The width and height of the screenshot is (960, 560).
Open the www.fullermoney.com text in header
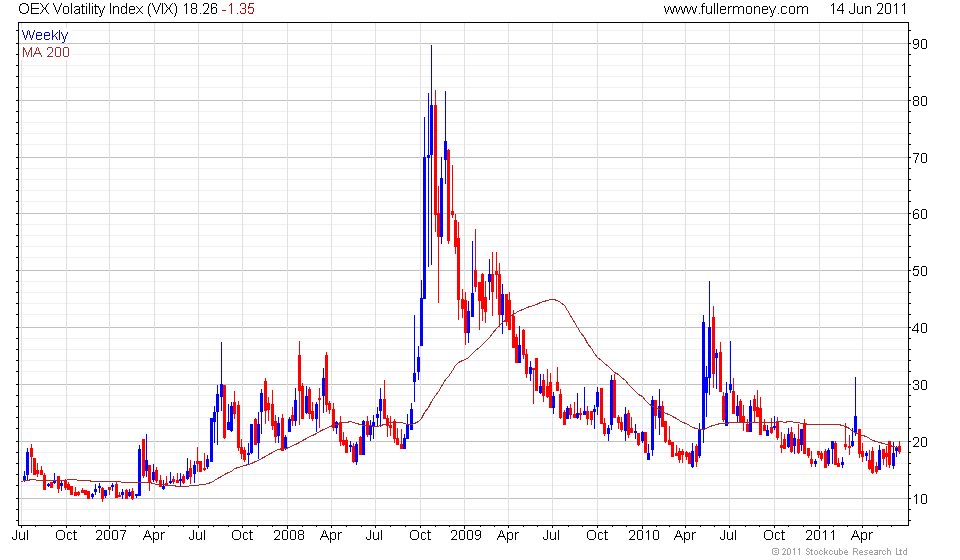tap(736, 9)
